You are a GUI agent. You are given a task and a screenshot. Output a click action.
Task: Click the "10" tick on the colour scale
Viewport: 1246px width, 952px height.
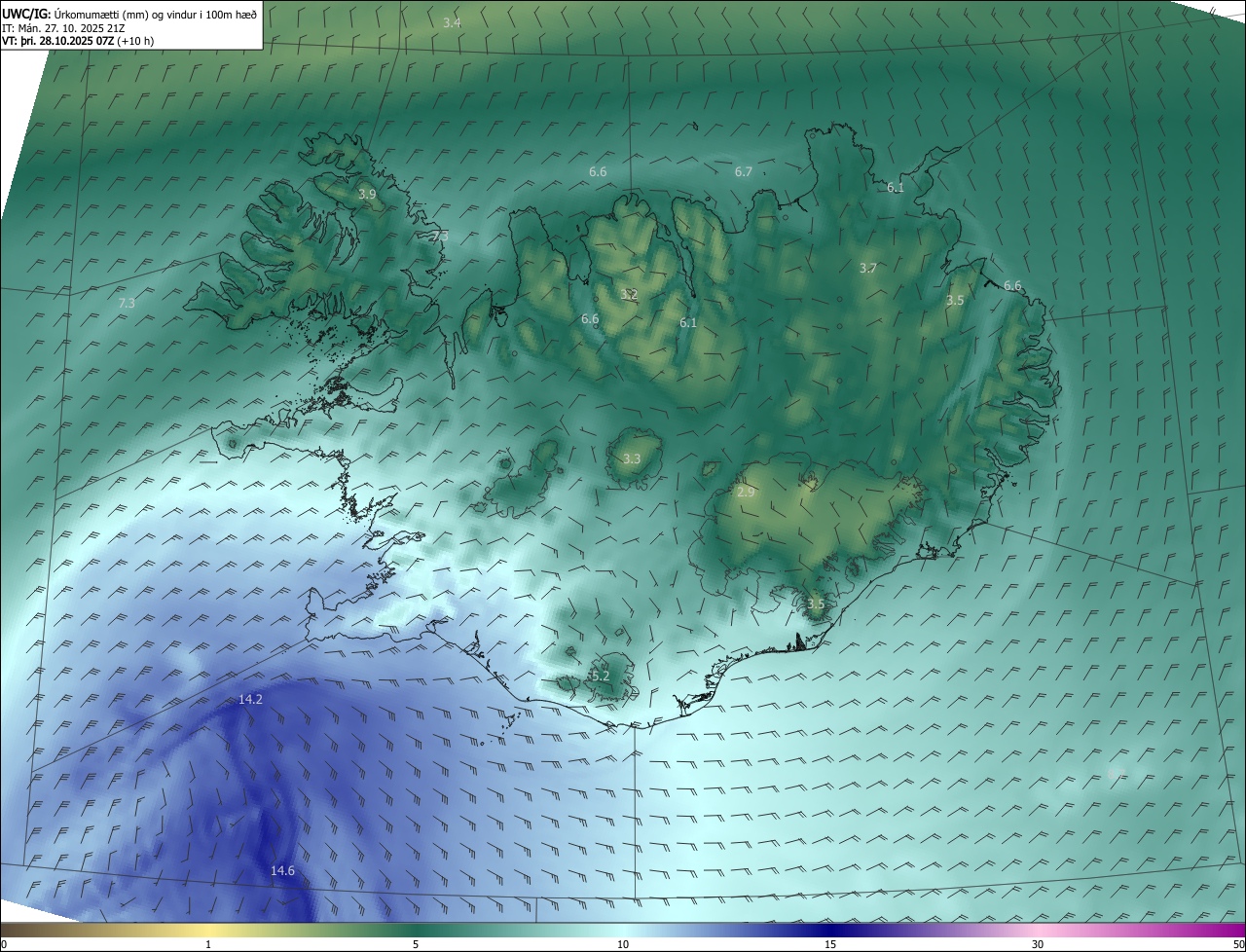[x=623, y=944]
